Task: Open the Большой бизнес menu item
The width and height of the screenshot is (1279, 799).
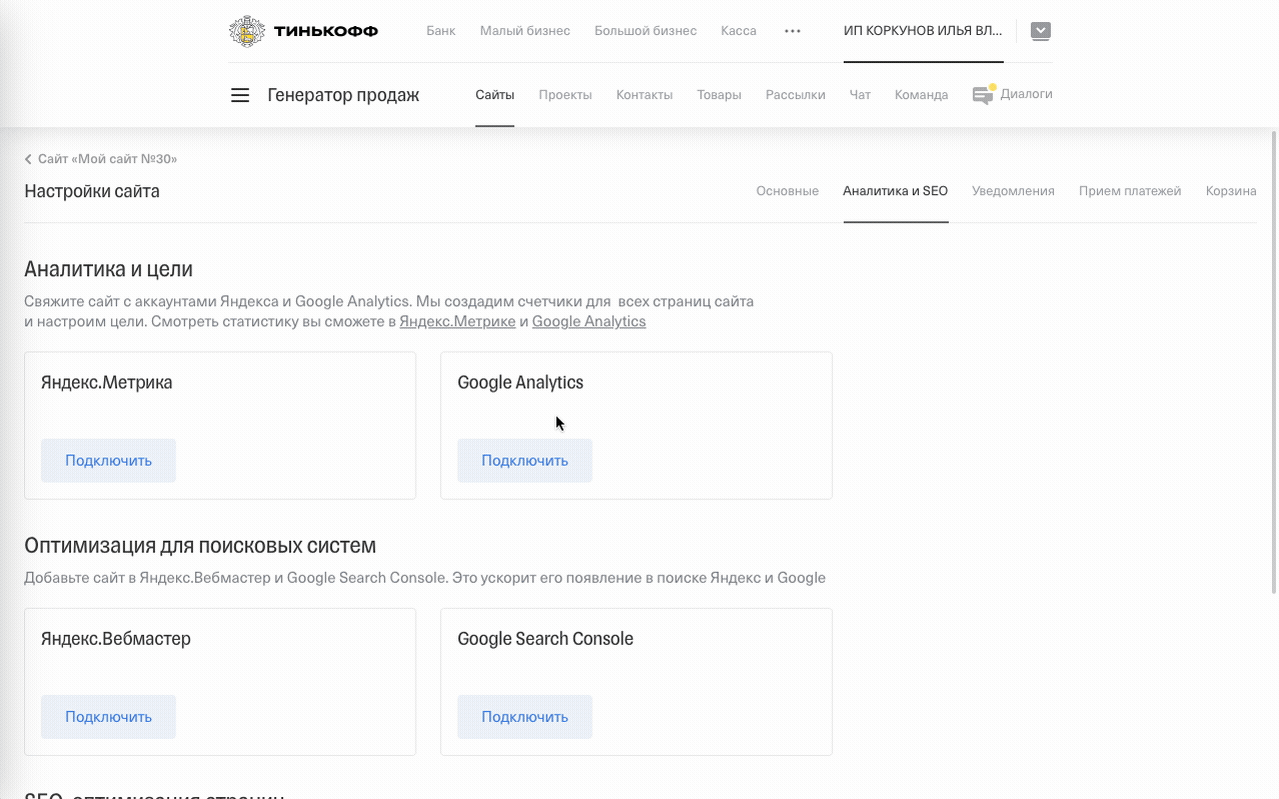Action: [646, 31]
